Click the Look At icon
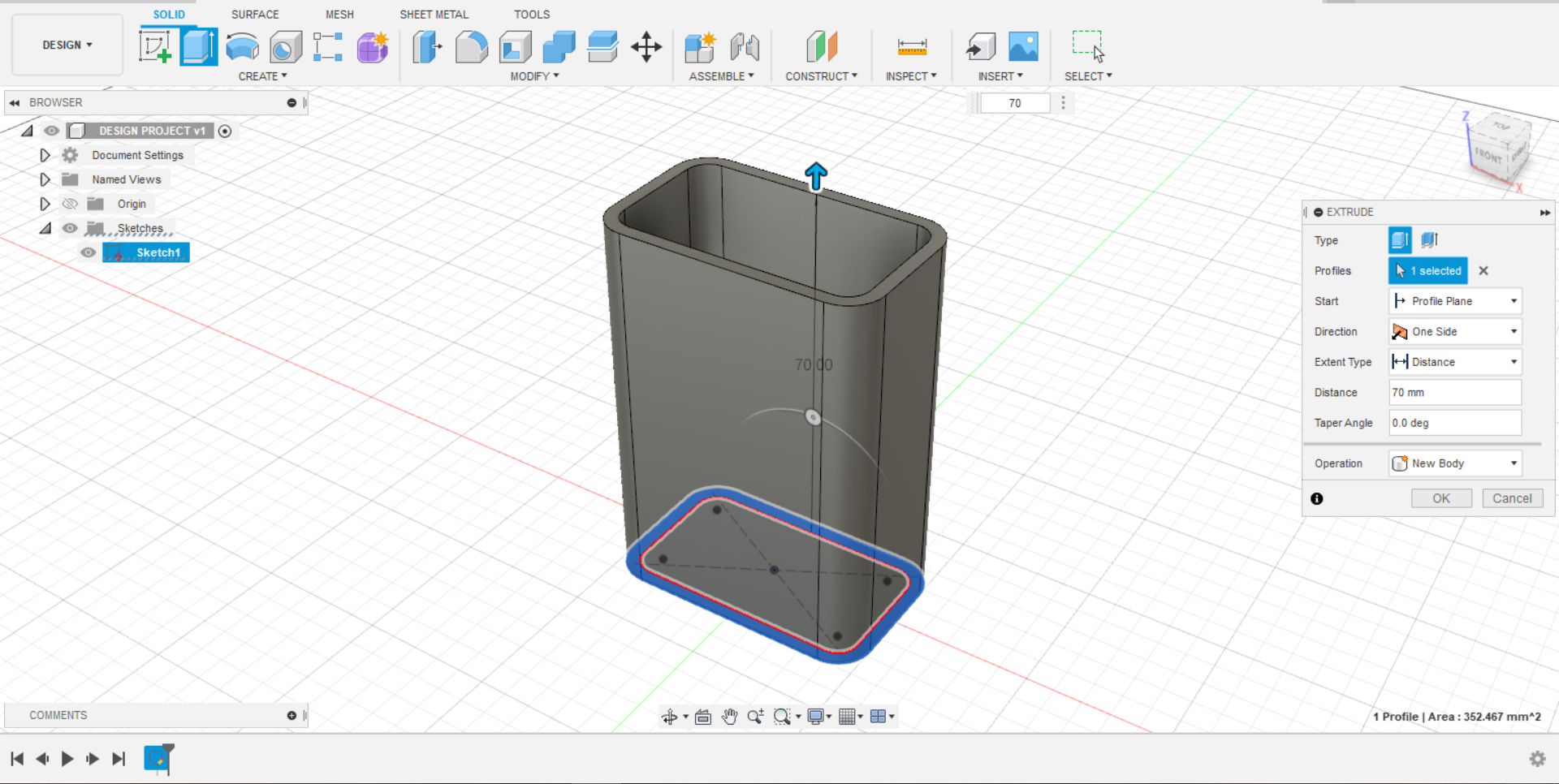 tap(703, 717)
